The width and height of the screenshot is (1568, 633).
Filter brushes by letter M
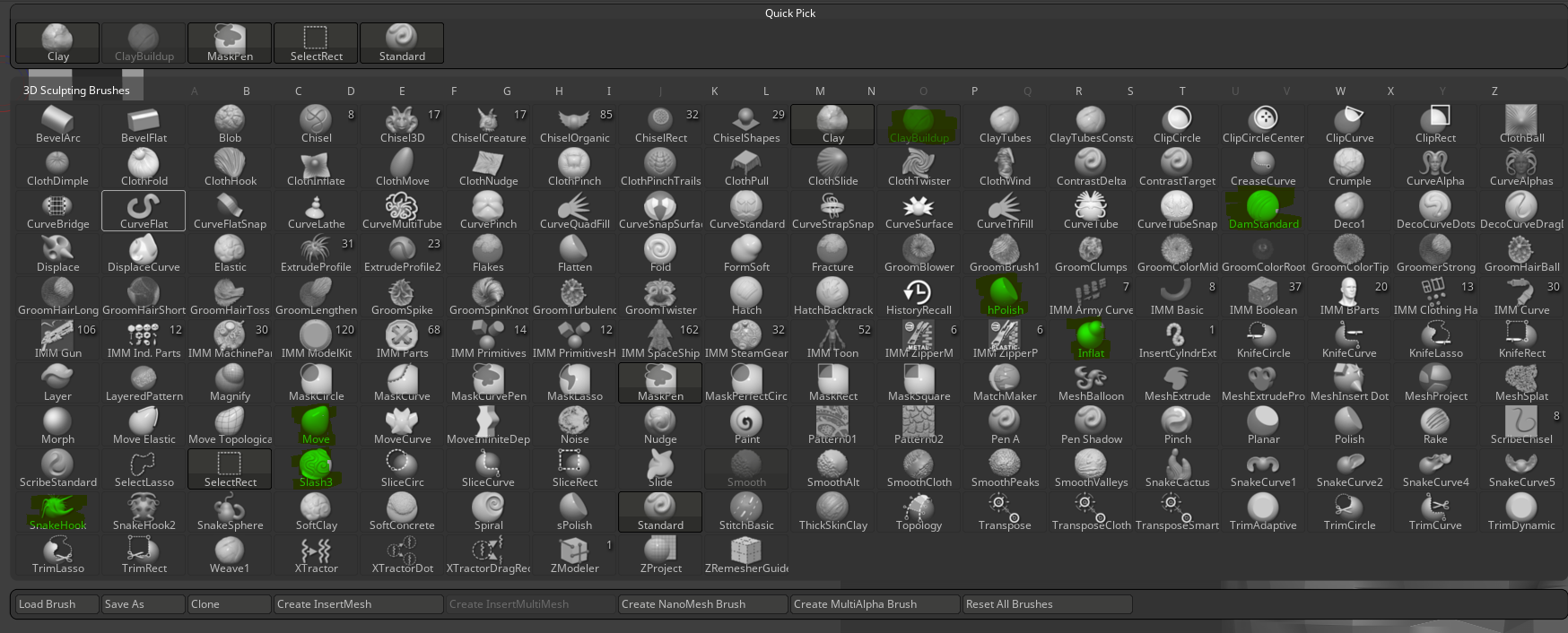pos(820,91)
